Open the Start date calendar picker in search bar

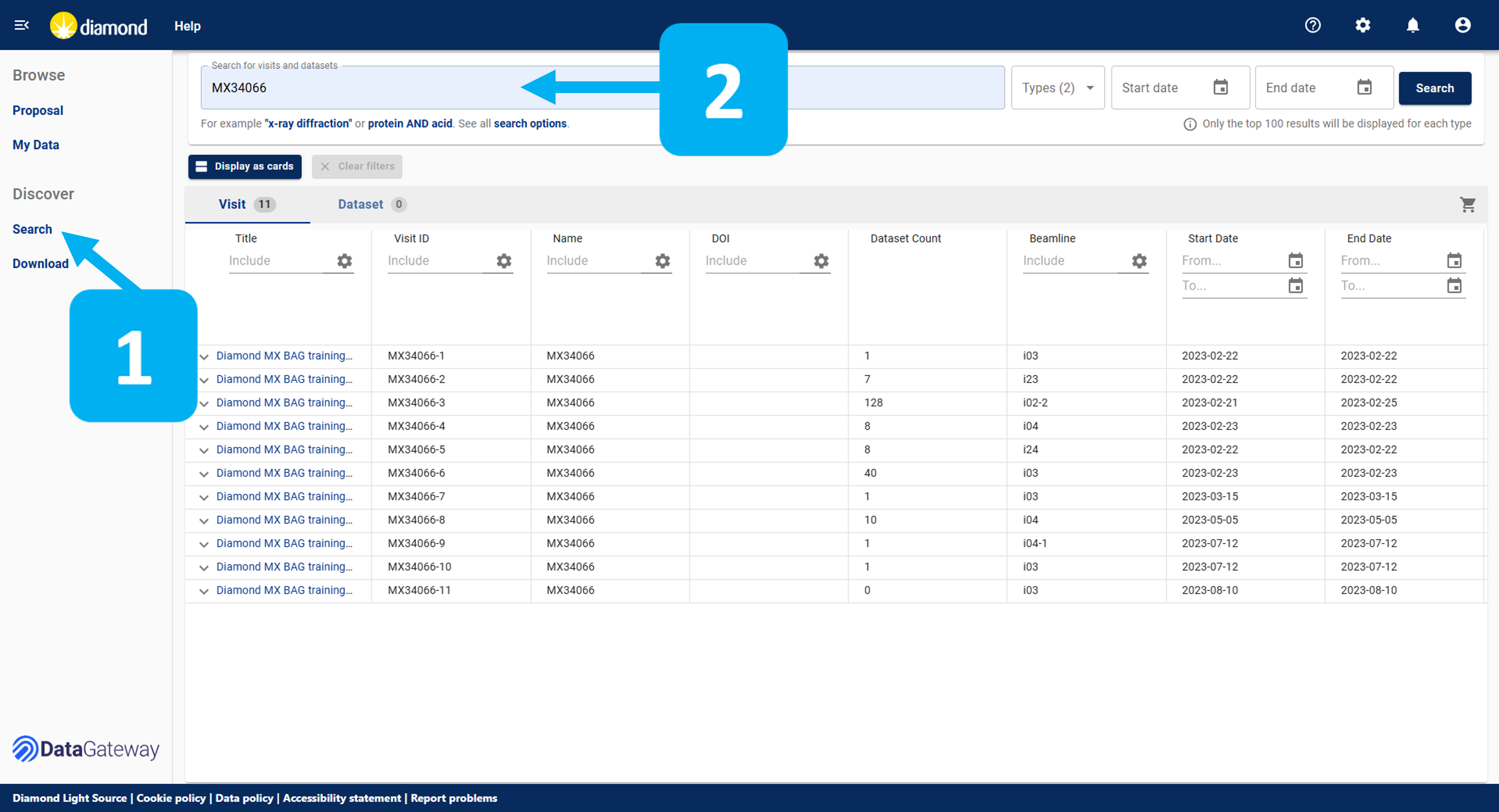(x=1221, y=87)
